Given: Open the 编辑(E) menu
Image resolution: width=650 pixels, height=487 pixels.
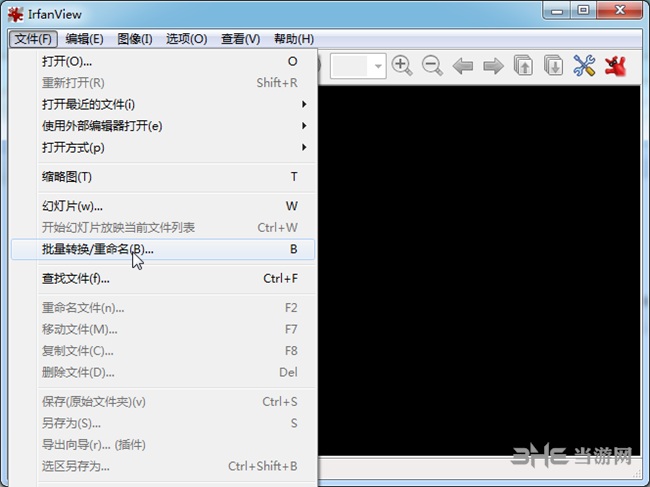Looking at the screenshot, I should pos(84,39).
